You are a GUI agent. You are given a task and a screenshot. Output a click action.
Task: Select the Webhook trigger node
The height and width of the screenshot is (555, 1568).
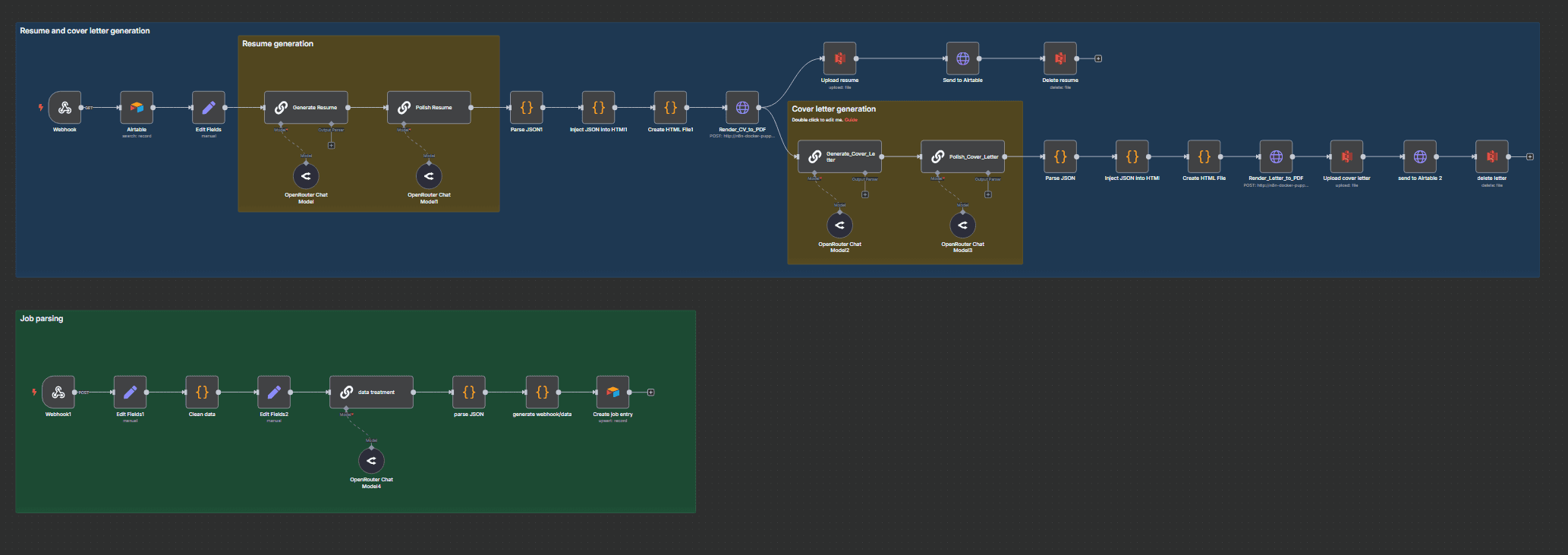point(65,108)
